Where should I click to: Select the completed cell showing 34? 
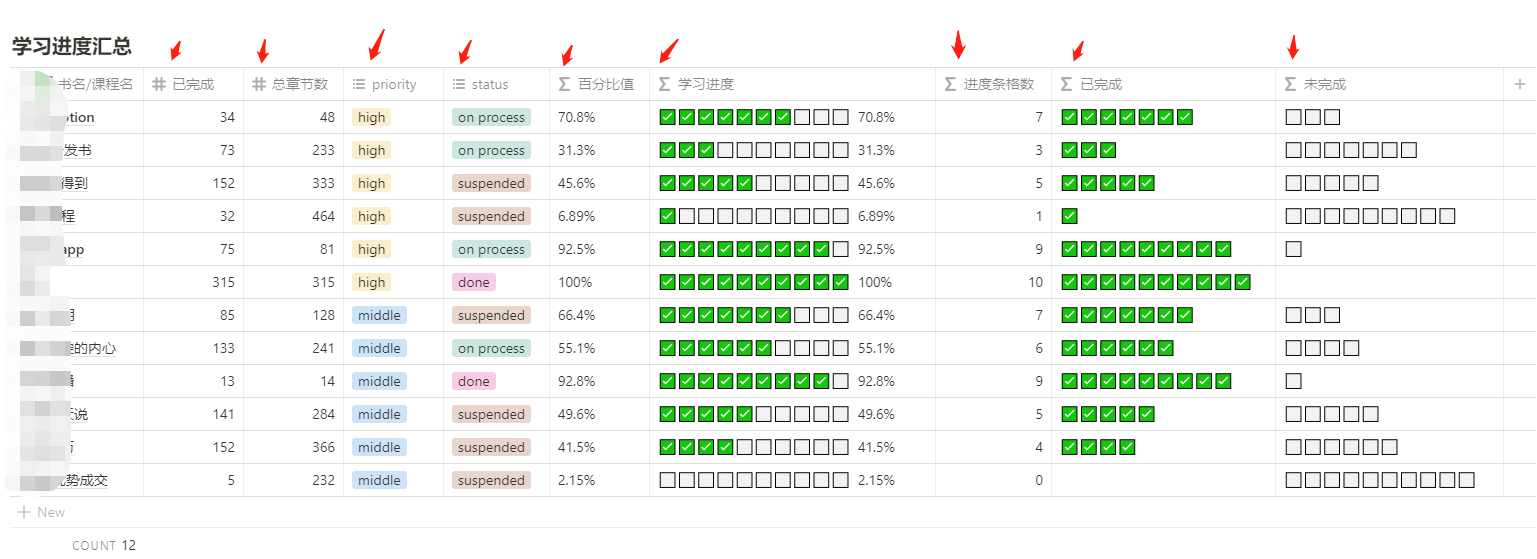(193, 117)
